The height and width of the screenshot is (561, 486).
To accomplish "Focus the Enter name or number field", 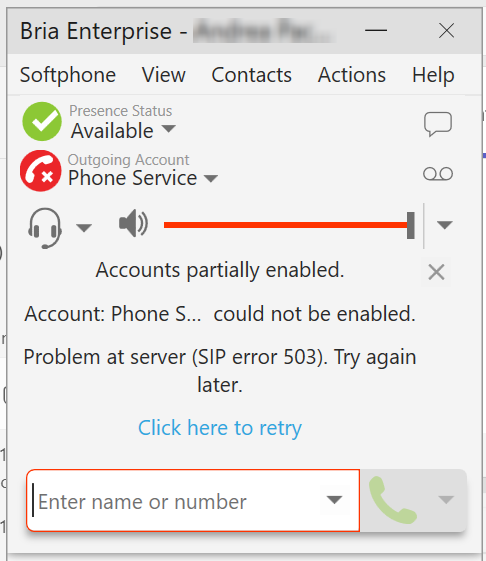I will click(x=193, y=501).
